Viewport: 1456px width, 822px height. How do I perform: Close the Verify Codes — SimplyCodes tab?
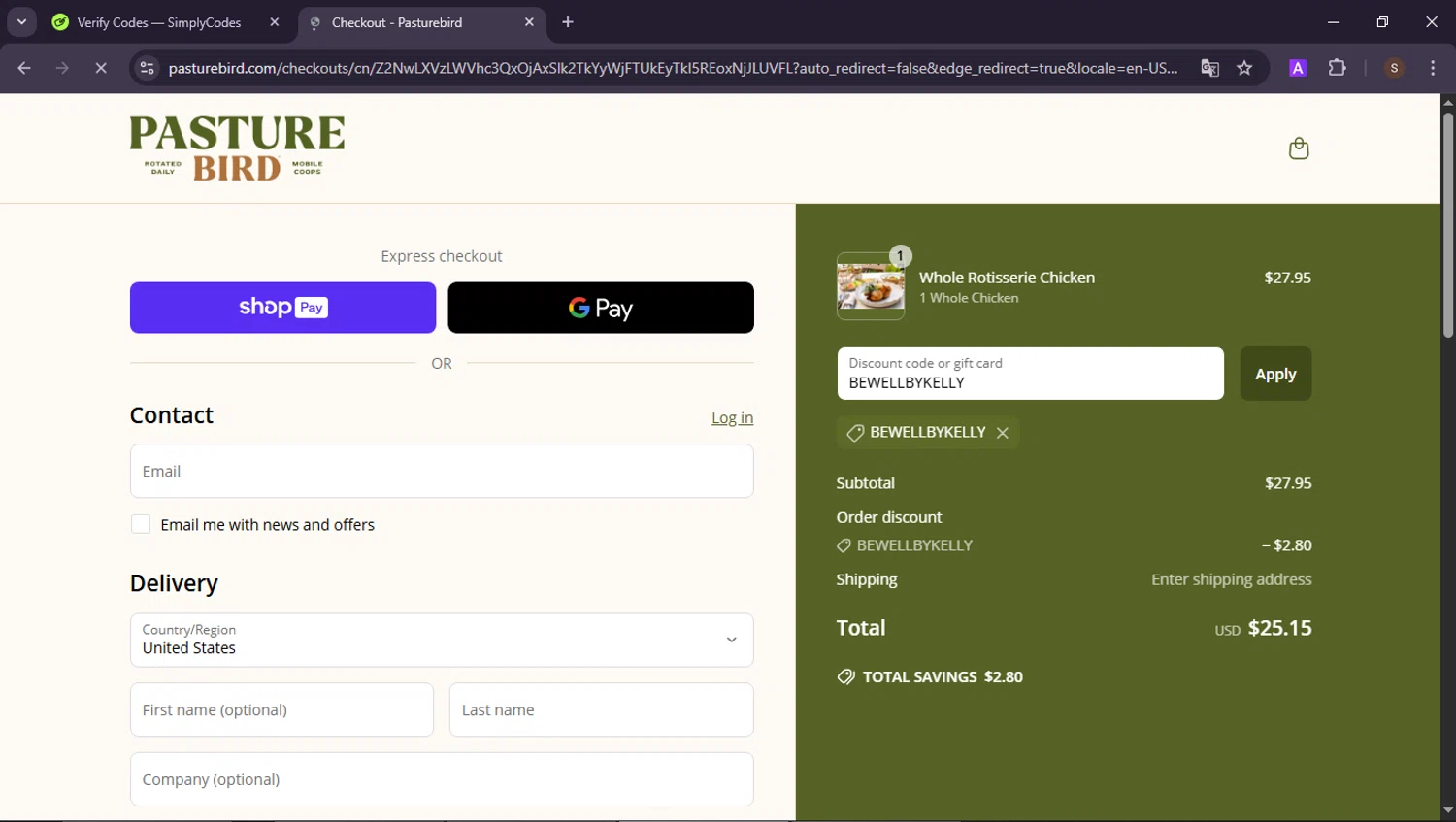coord(275,22)
